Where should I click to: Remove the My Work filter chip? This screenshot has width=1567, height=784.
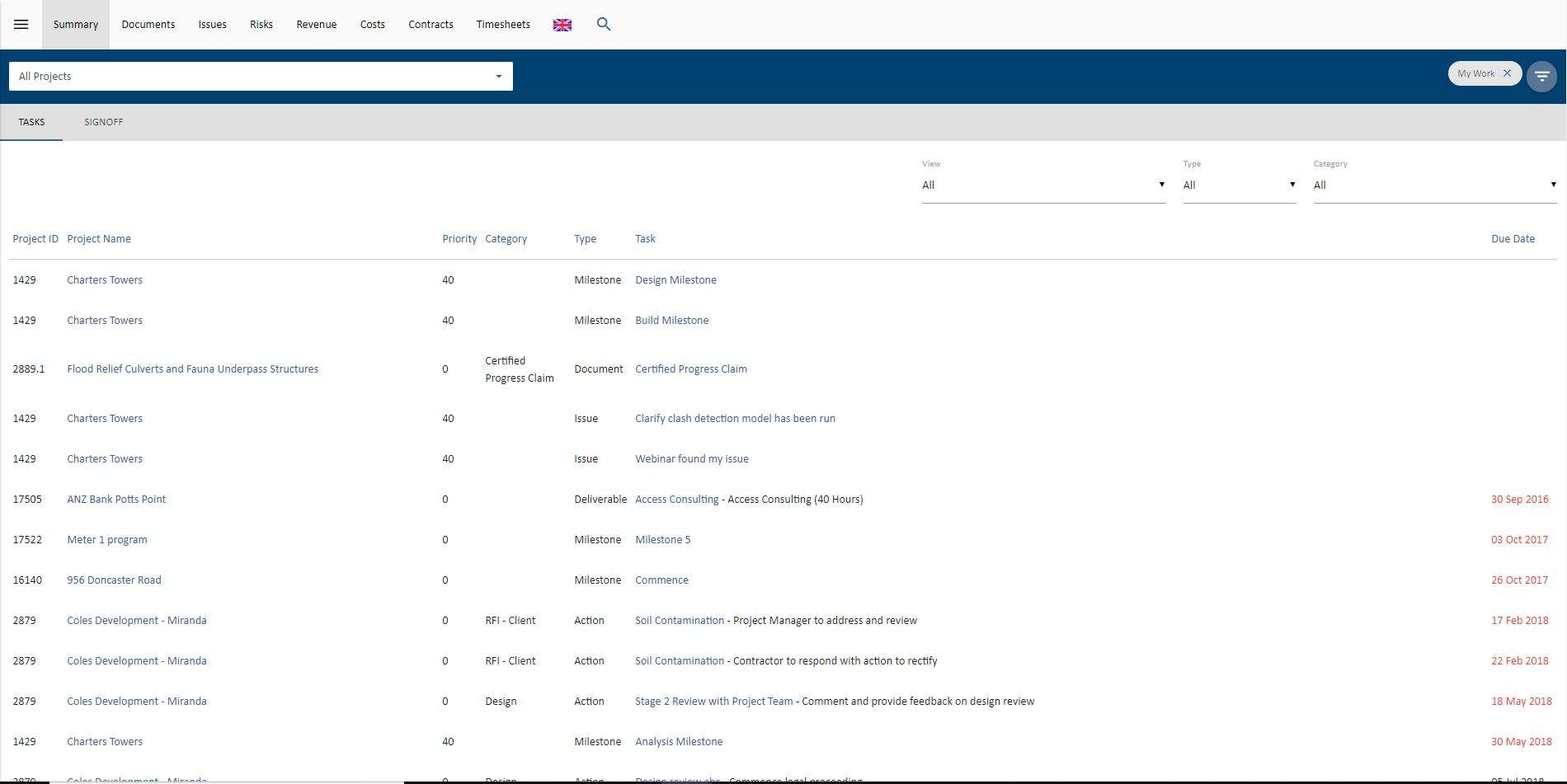[1507, 73]
